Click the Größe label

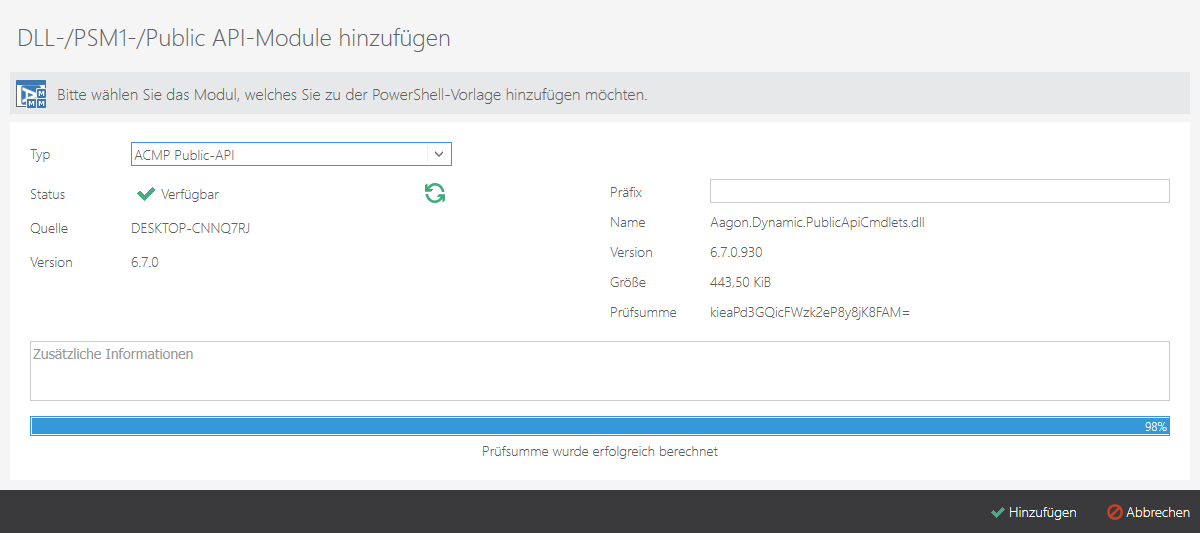[x=627, y=282]
